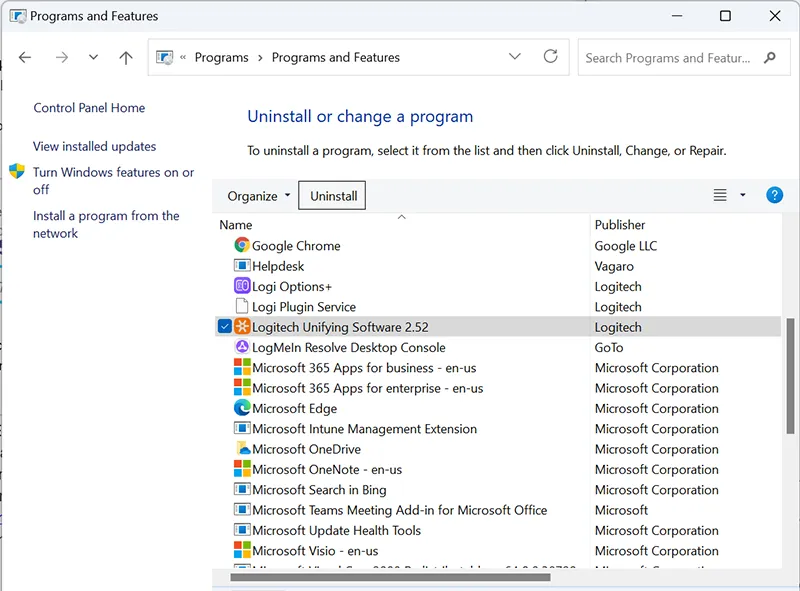Expand the address bar history dropdown
Screen dimensions: 800x591
pos(514,57)
